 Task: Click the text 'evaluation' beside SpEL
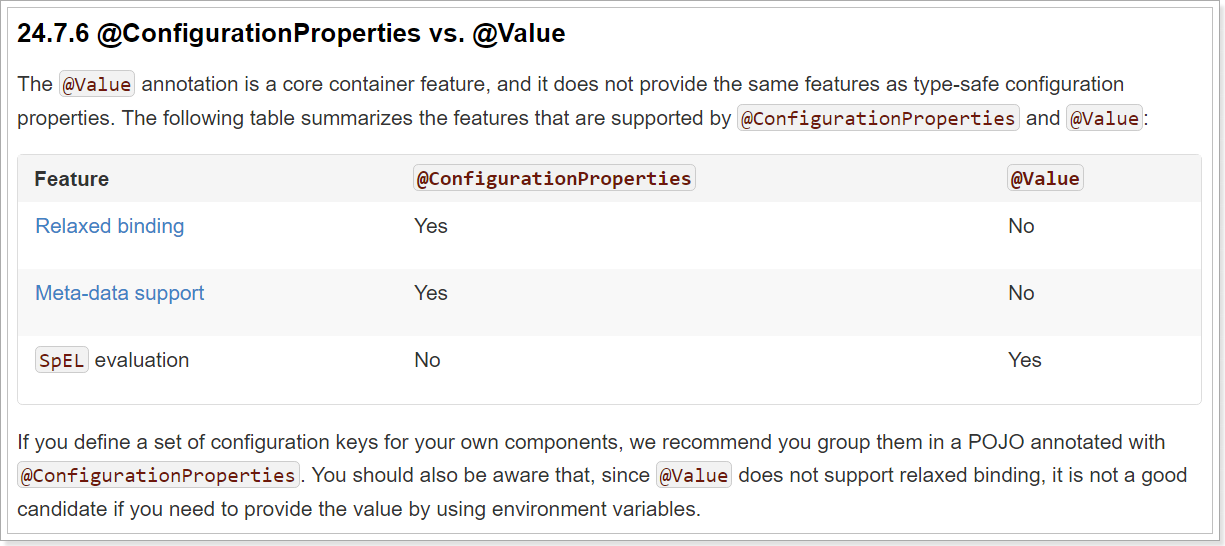click(142, 360)
